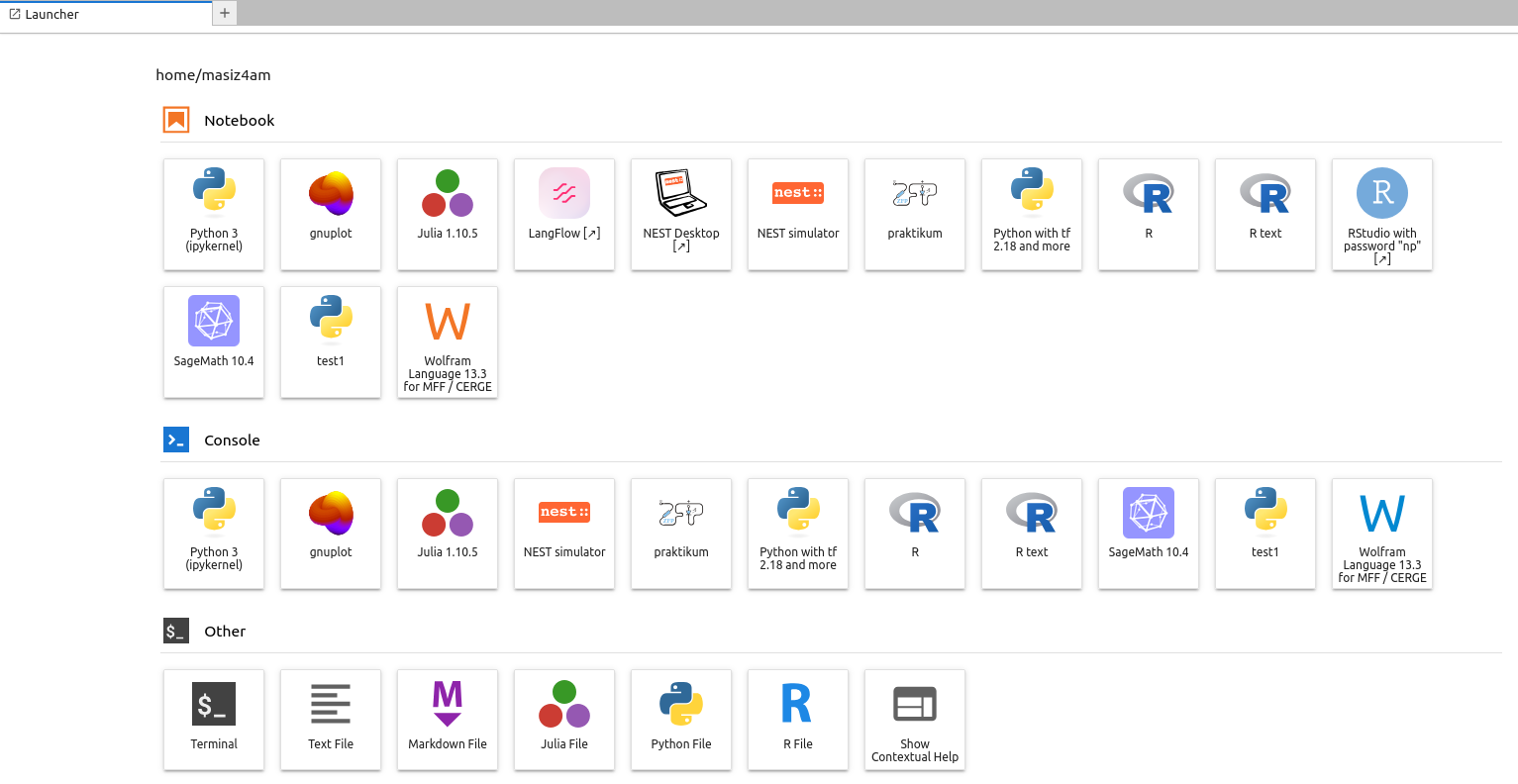Create a SageMath 10.4 notebook
Viewport: 1518px width, 784px height.
[x=214, y=342]
